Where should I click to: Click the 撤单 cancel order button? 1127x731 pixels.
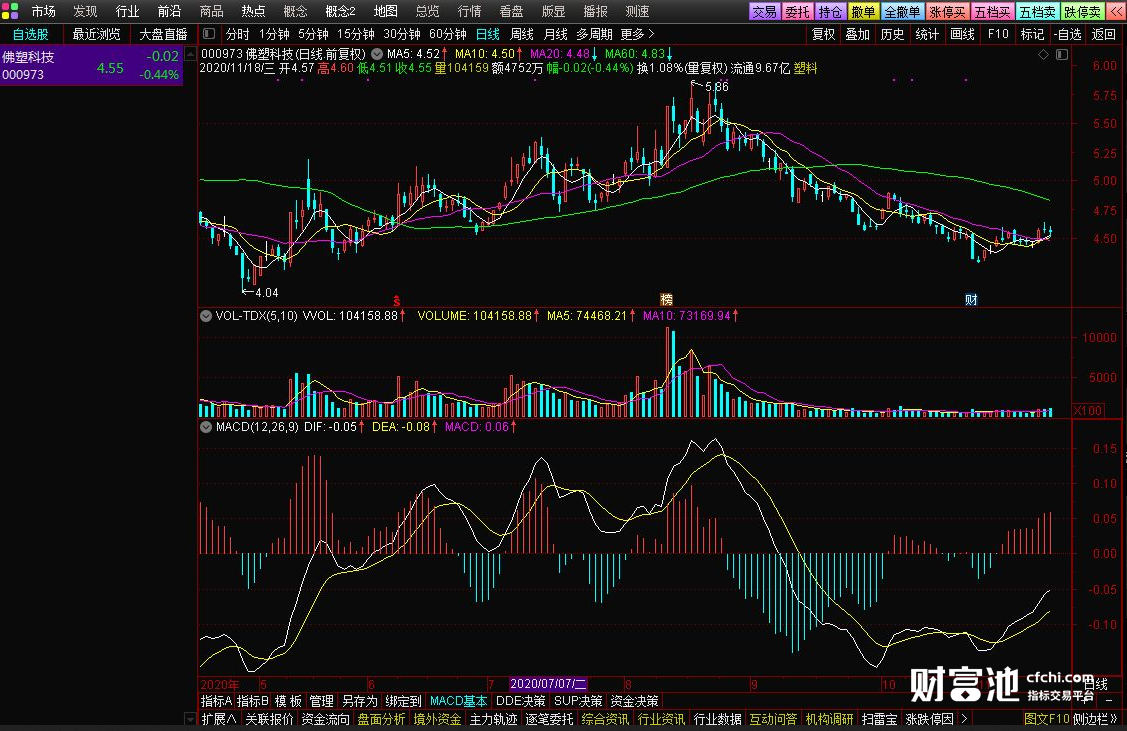(863, 12)
